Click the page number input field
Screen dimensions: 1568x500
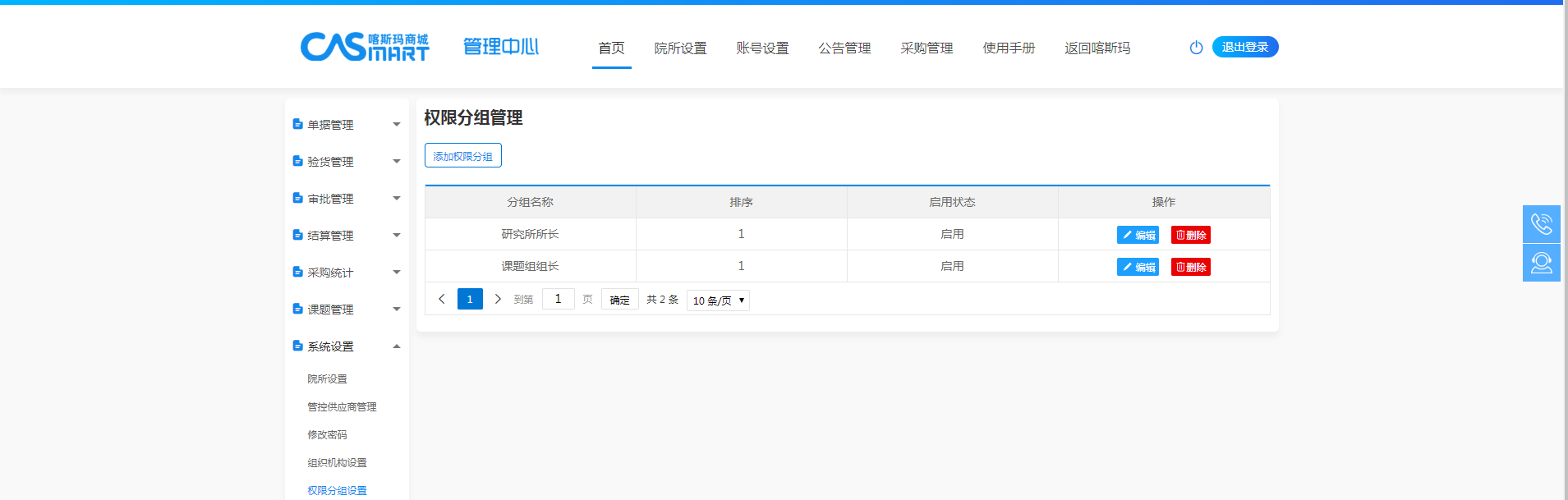(558, 300)
